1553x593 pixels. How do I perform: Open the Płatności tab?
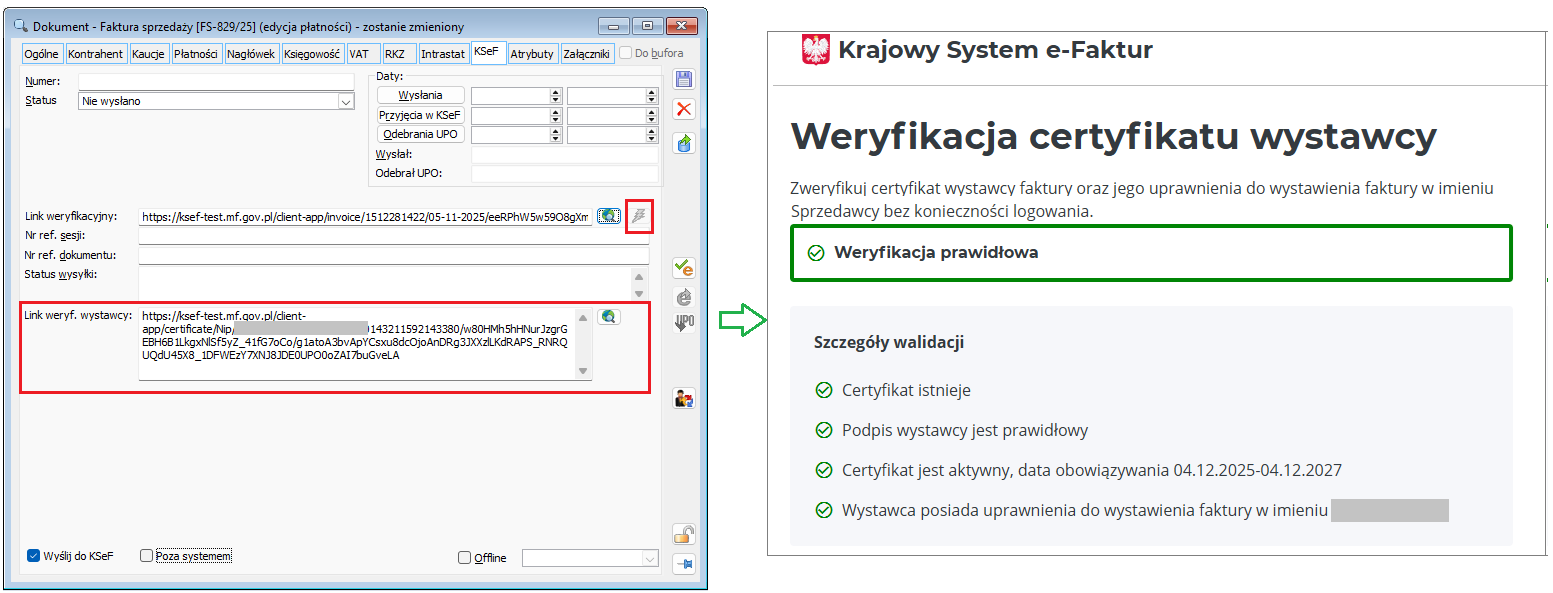[x=197, y=53]
